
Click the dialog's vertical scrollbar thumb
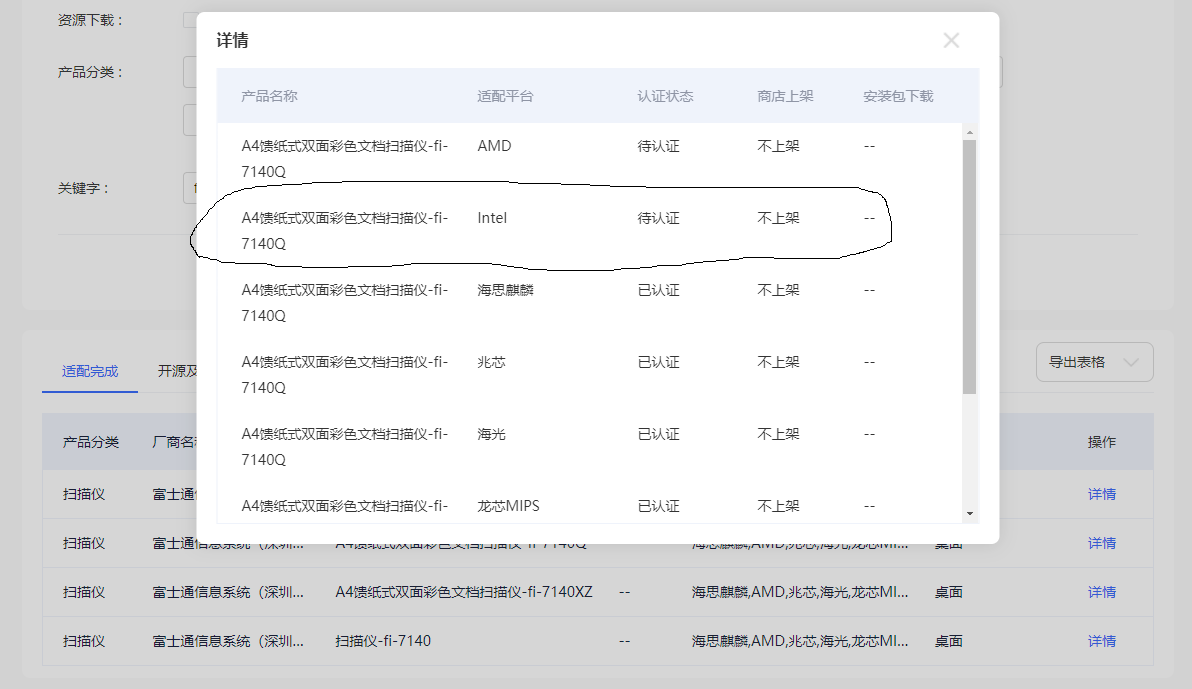point(969,266)
